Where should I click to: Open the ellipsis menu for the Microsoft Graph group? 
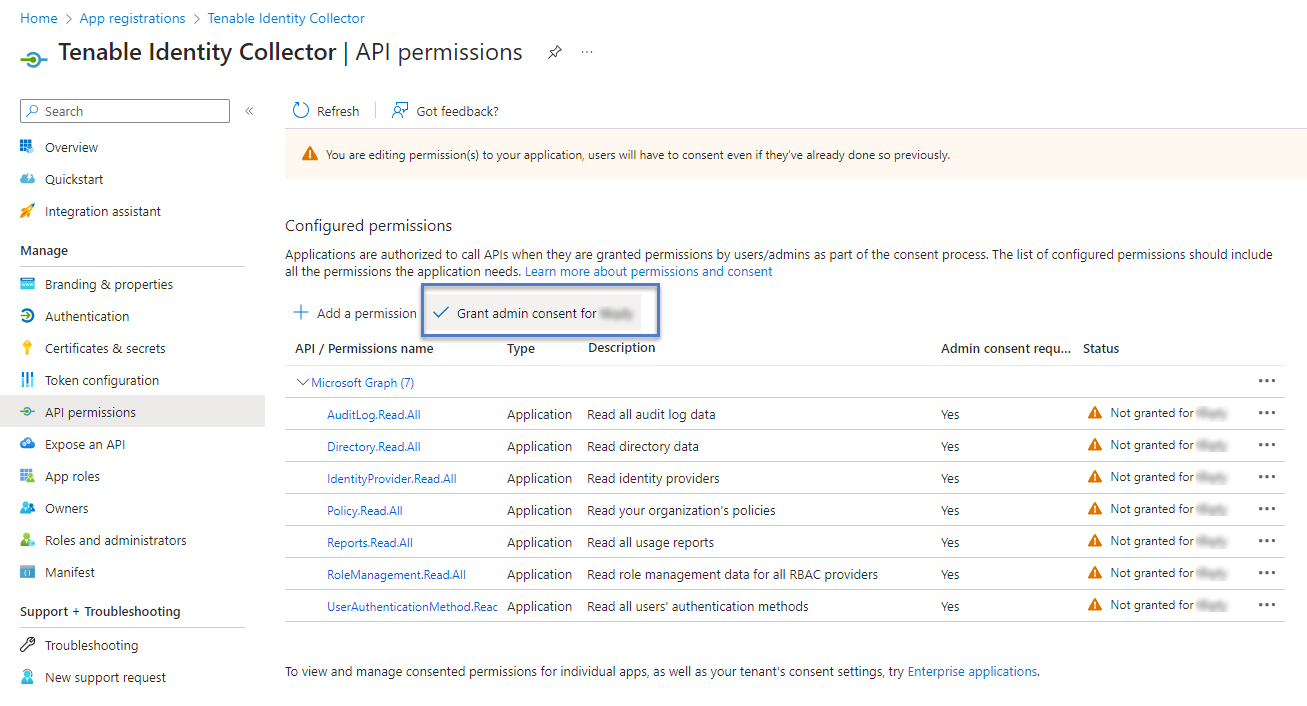pos(1267,381)
